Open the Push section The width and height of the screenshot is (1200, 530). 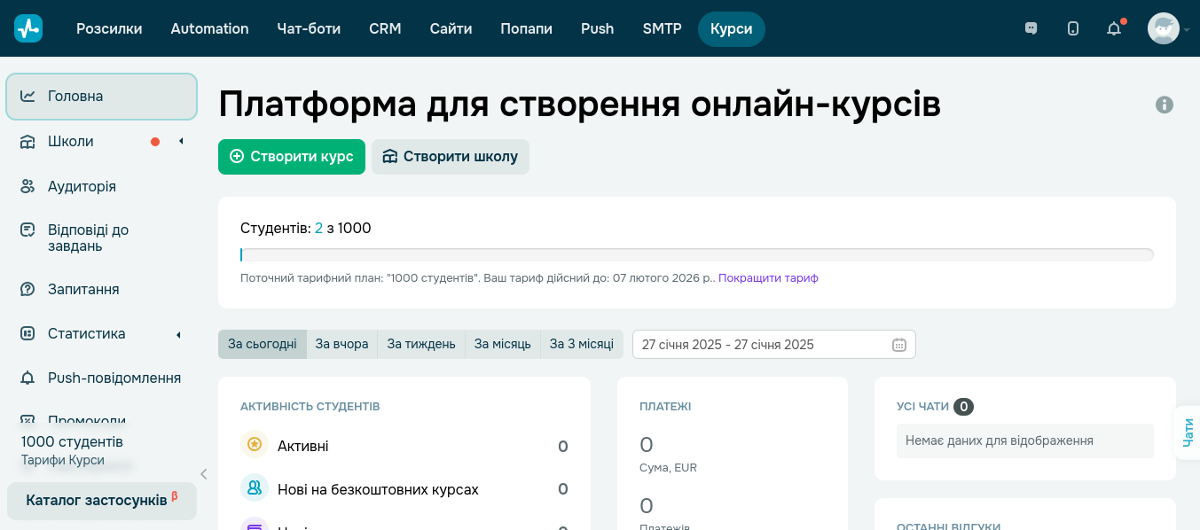(x=598, y=29)
